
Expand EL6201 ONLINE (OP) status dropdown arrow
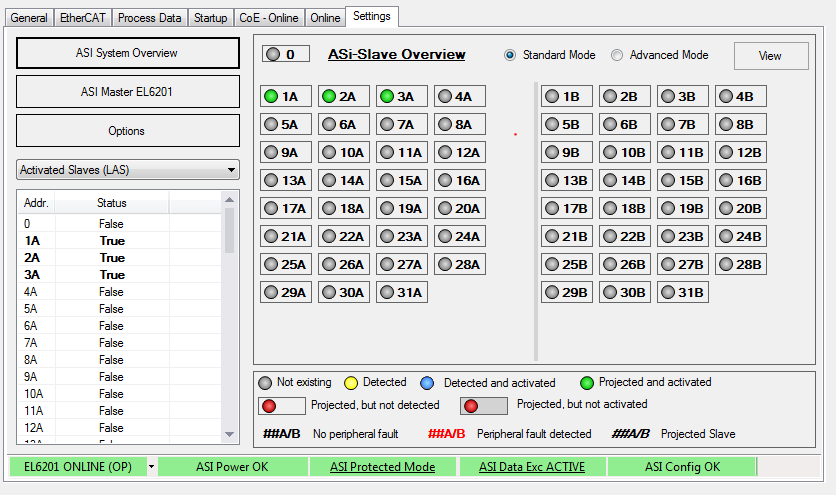click(x=151, y=467)
